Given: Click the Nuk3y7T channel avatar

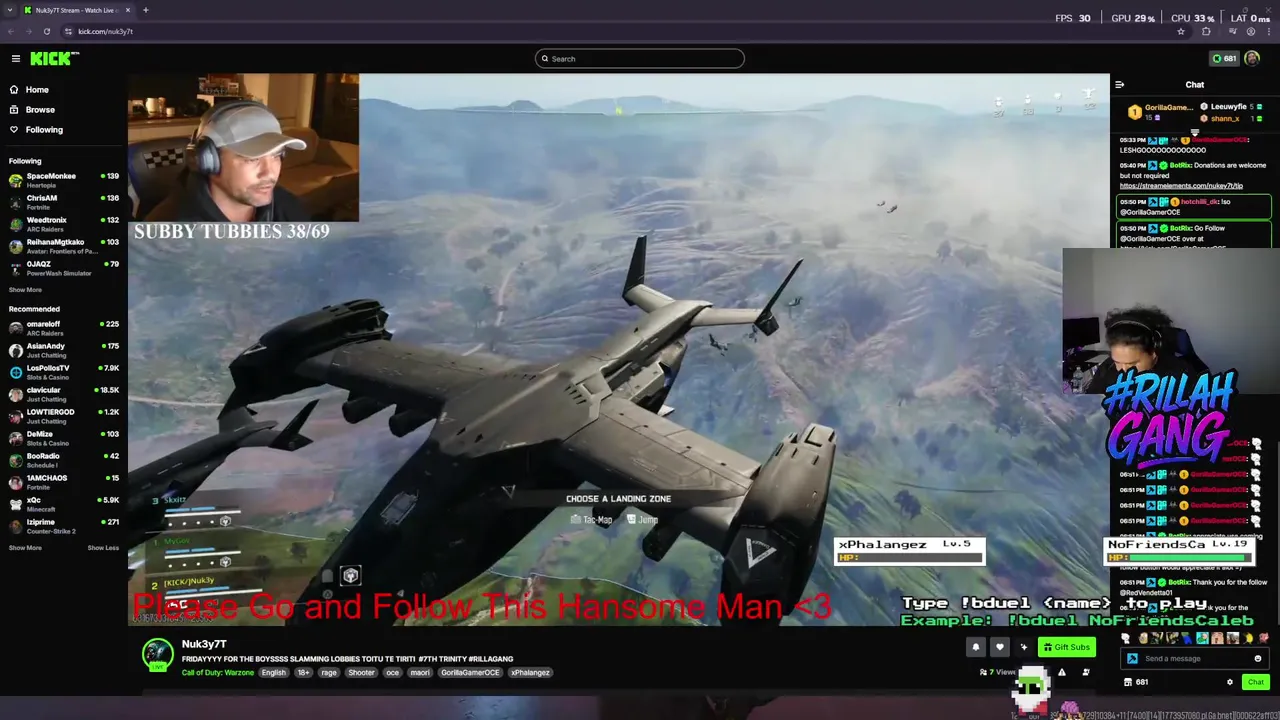Looking at the screenshot, I should (x=157, y=654).
